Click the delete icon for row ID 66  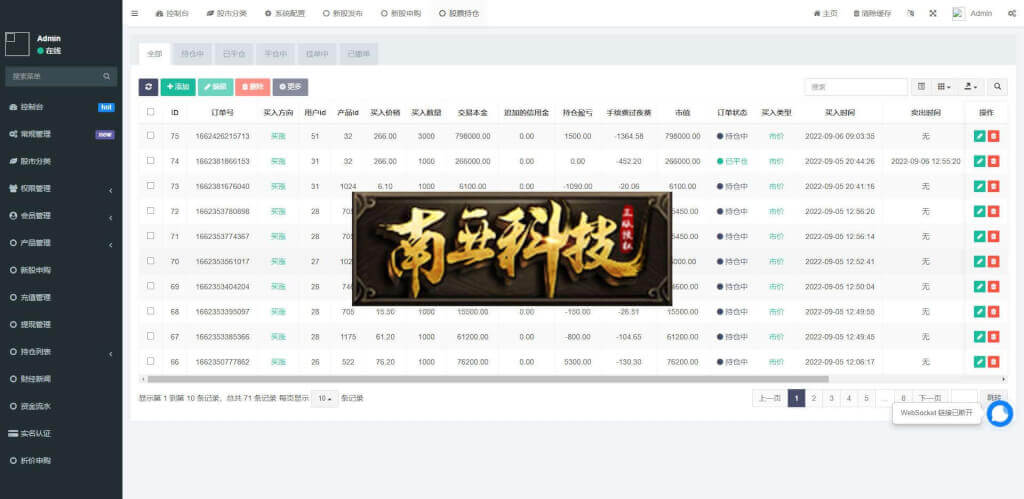(993, 362)
